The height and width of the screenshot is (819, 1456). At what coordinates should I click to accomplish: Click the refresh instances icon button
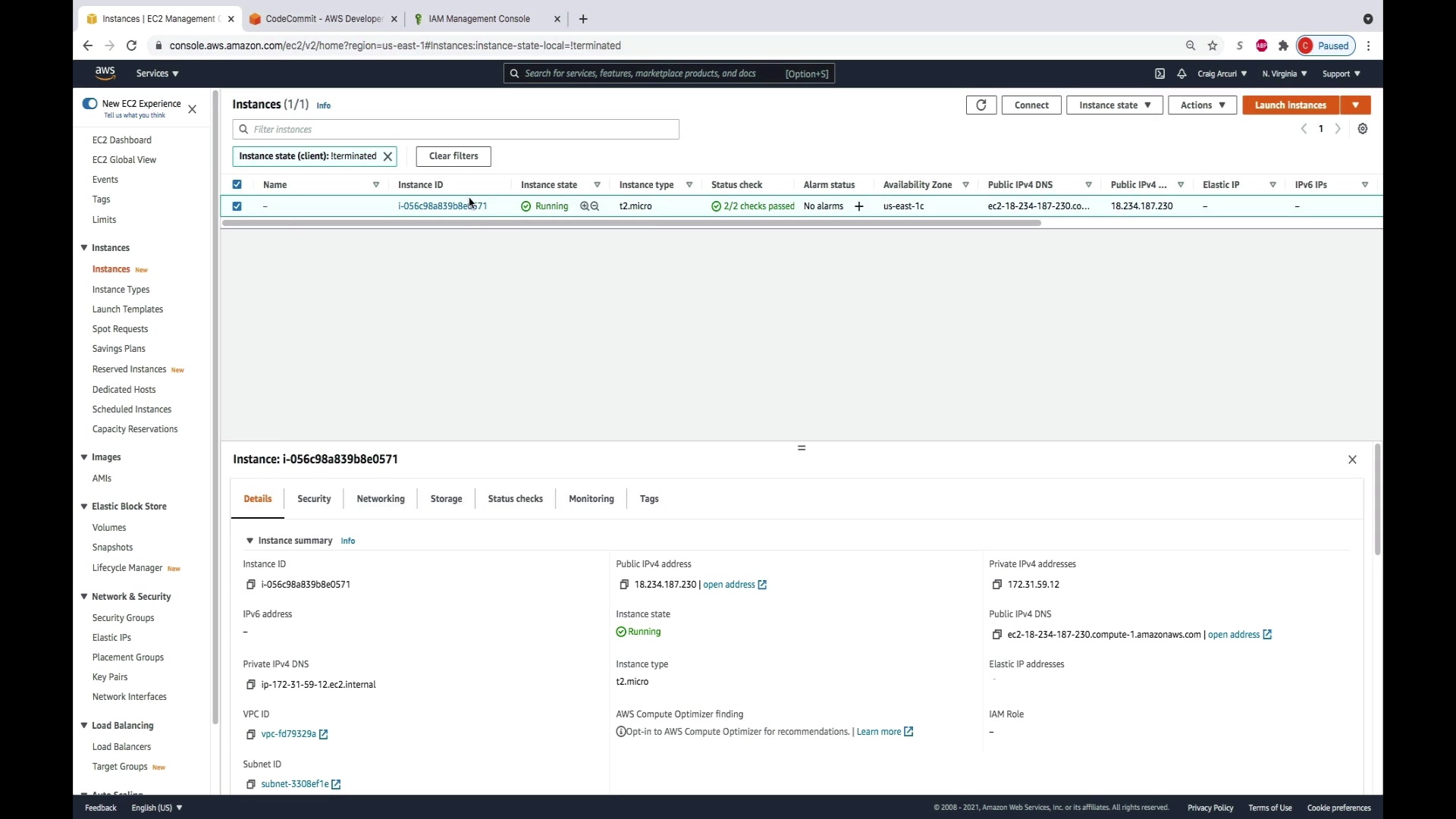pyautogui.click(x=981, y=105)
